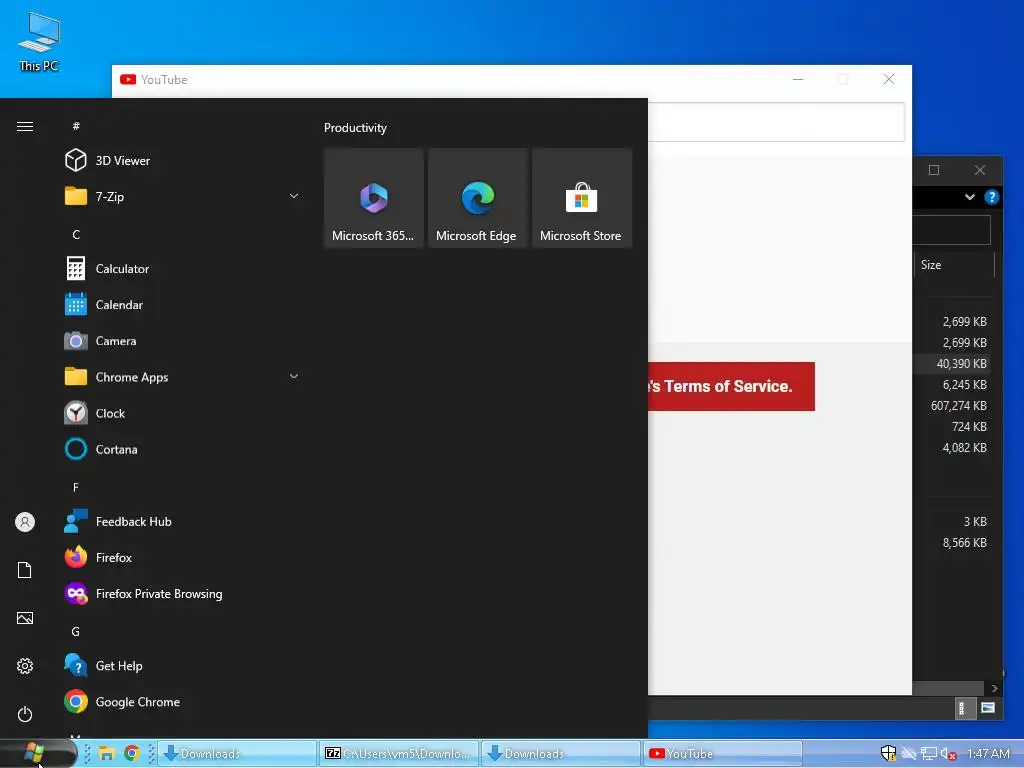
Task: Open Feedback Hub
Action: [183, 521]
